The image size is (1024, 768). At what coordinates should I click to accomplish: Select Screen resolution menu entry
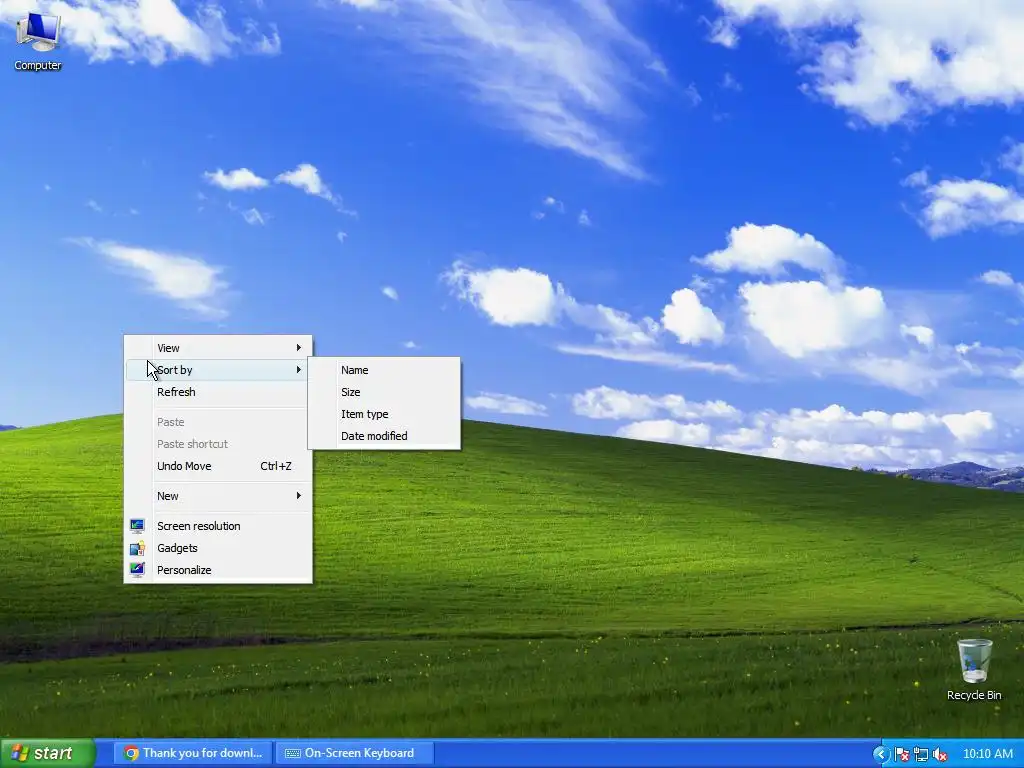[x=217, y=526]
